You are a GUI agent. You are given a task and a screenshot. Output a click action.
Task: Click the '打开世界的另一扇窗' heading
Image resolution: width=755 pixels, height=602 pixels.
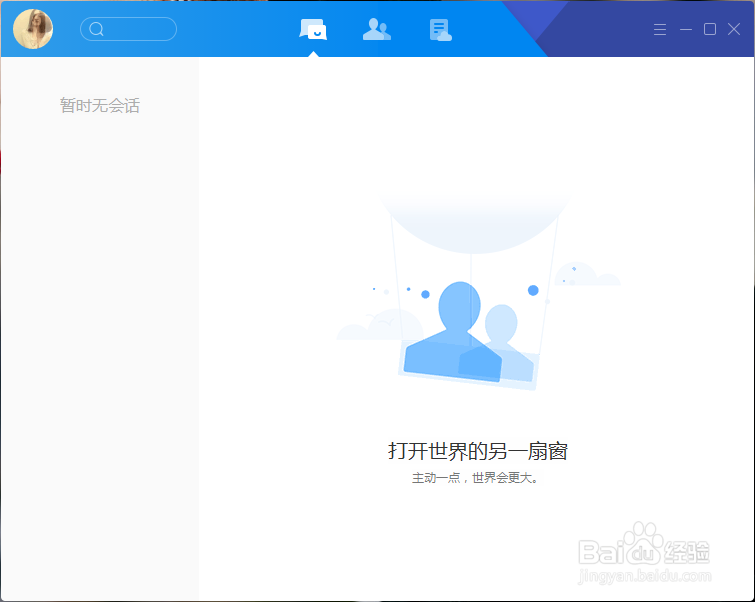point(478,451)
